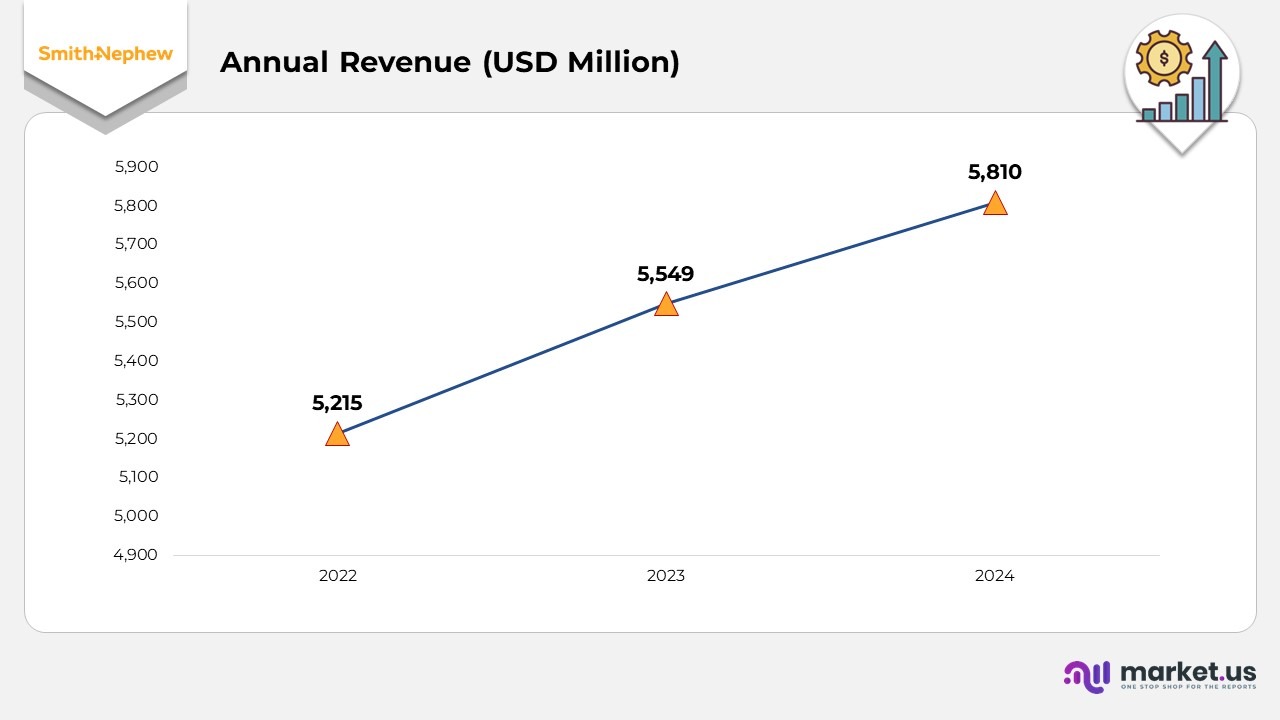1280x720 pixels.
Task: Select the 2024 triangle data marker
Action: (x=995, y=204)
